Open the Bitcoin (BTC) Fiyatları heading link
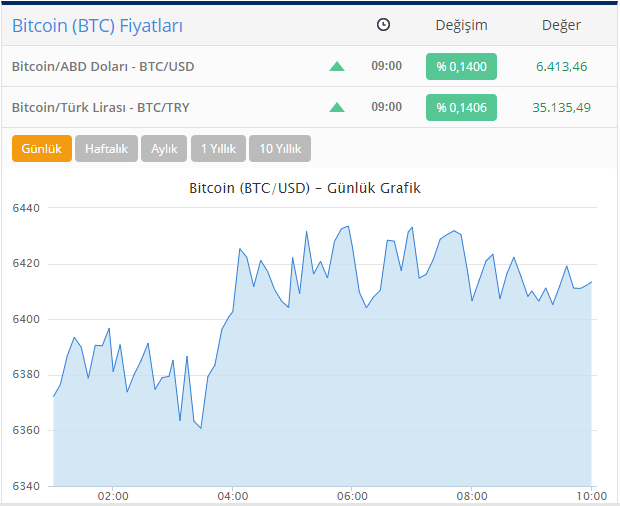 [x=97, y=26]
